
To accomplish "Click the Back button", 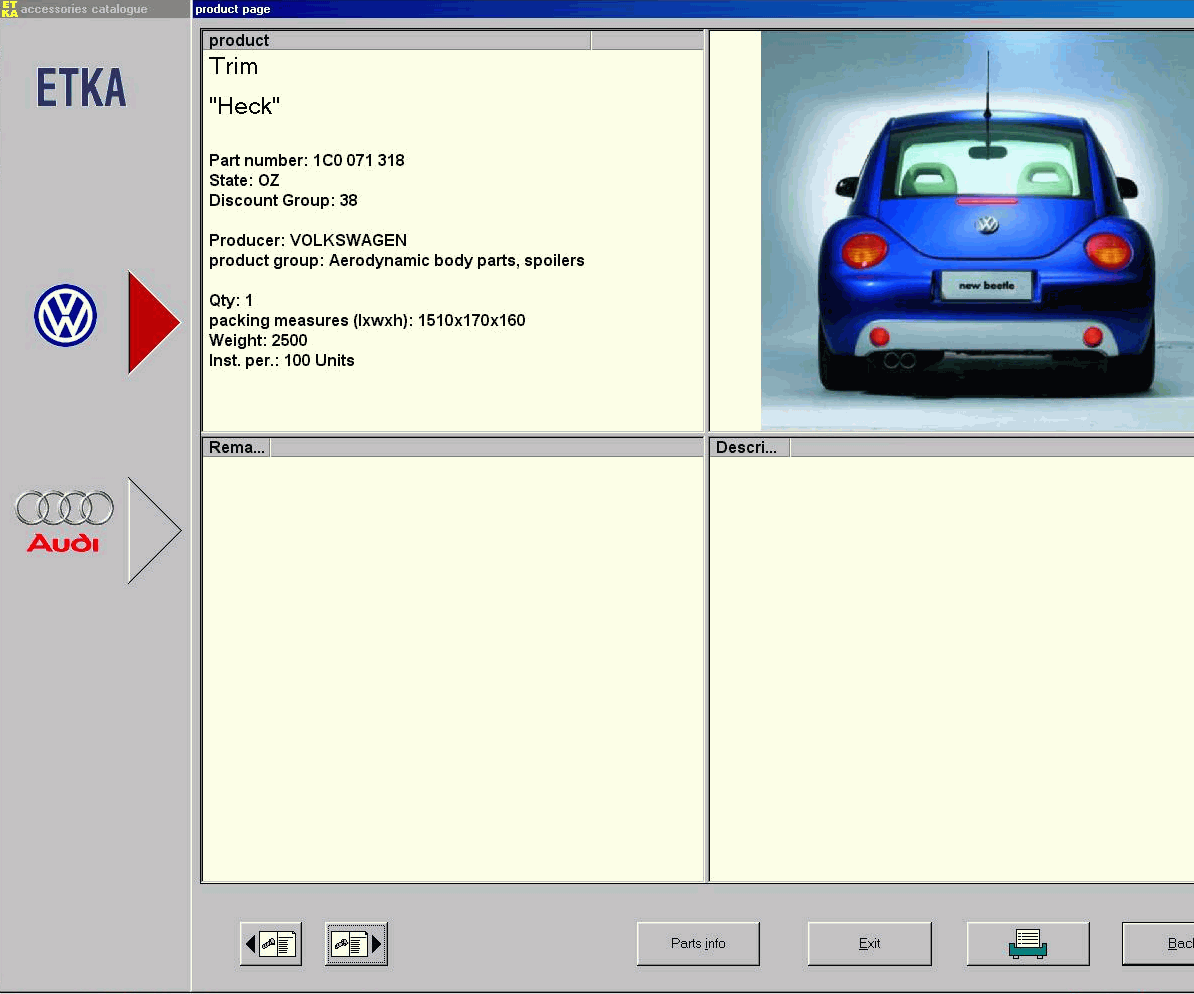I will pyautogui.click(x=1159, y=944).
